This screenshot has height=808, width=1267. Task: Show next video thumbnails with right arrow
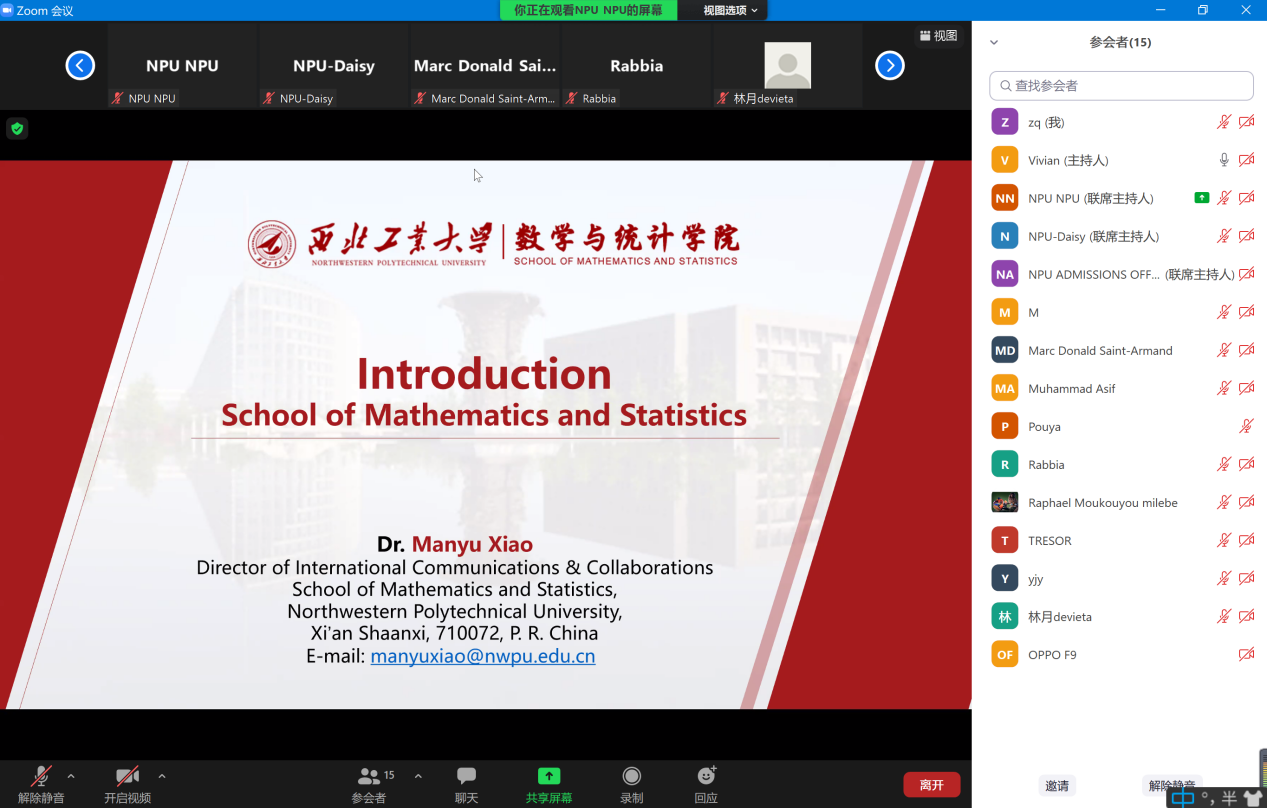[x=889, y=66]
